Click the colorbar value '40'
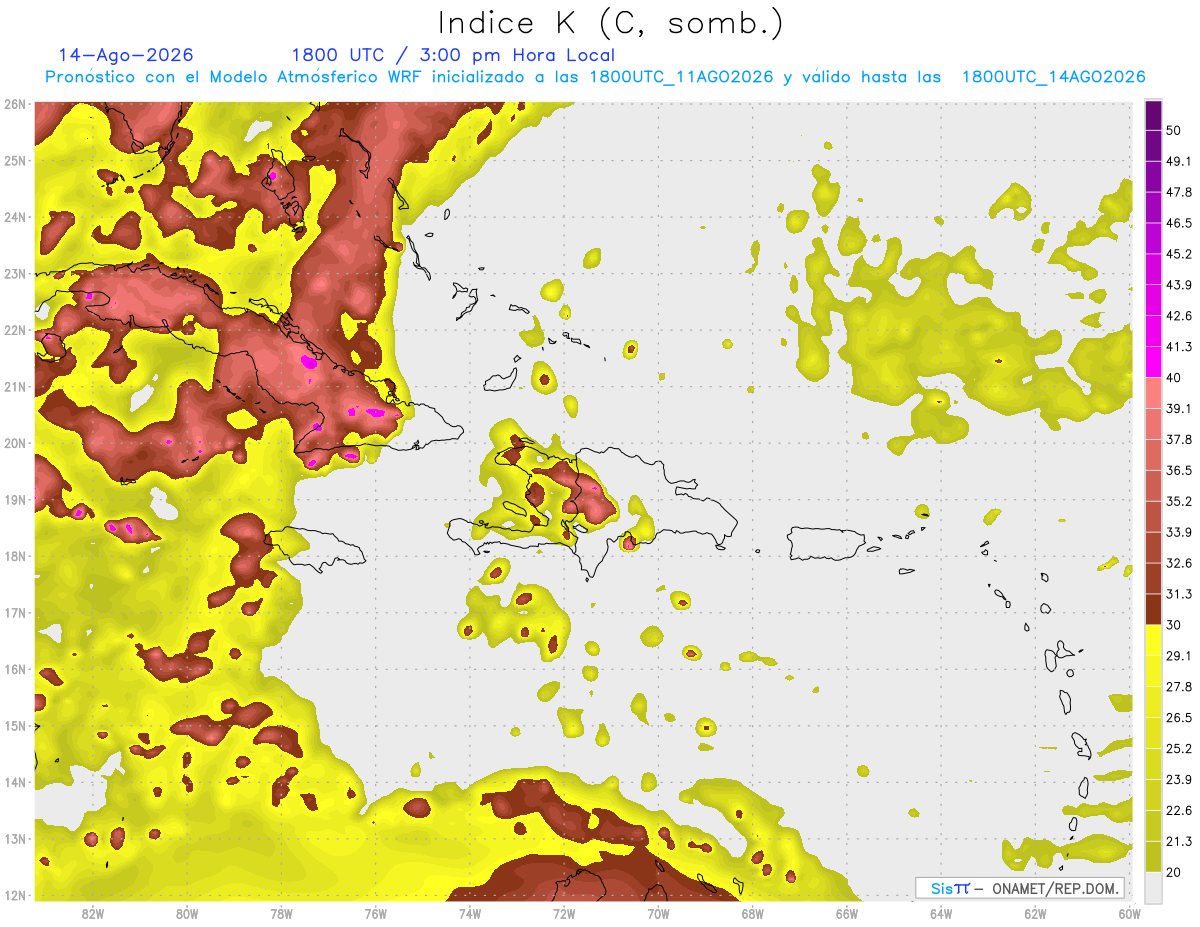The image size is (1200, 927). point(1173,378)
